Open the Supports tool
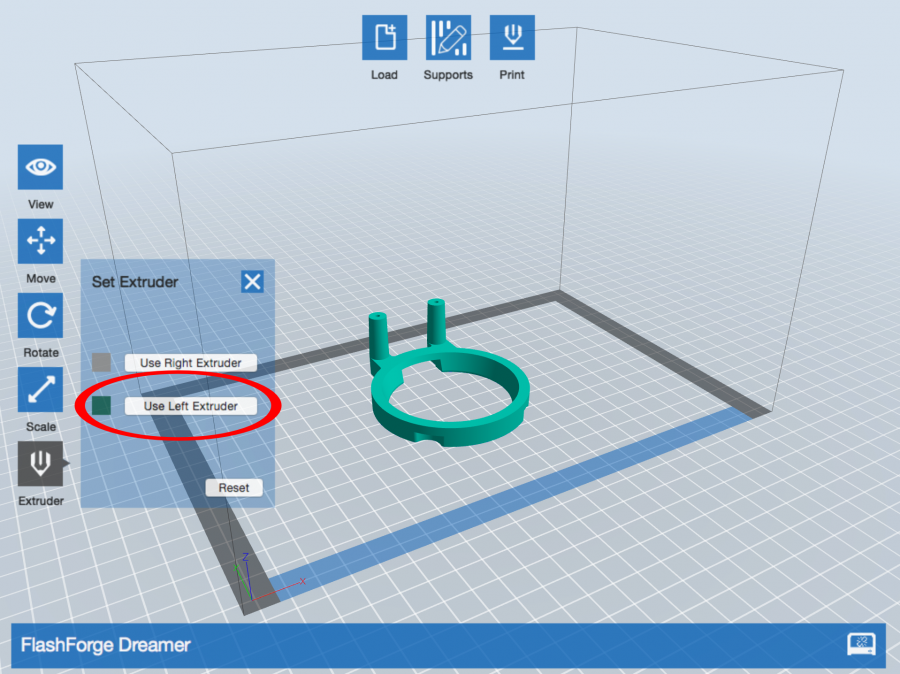This screenshot has height=674, width=900. tap(448, 37)
